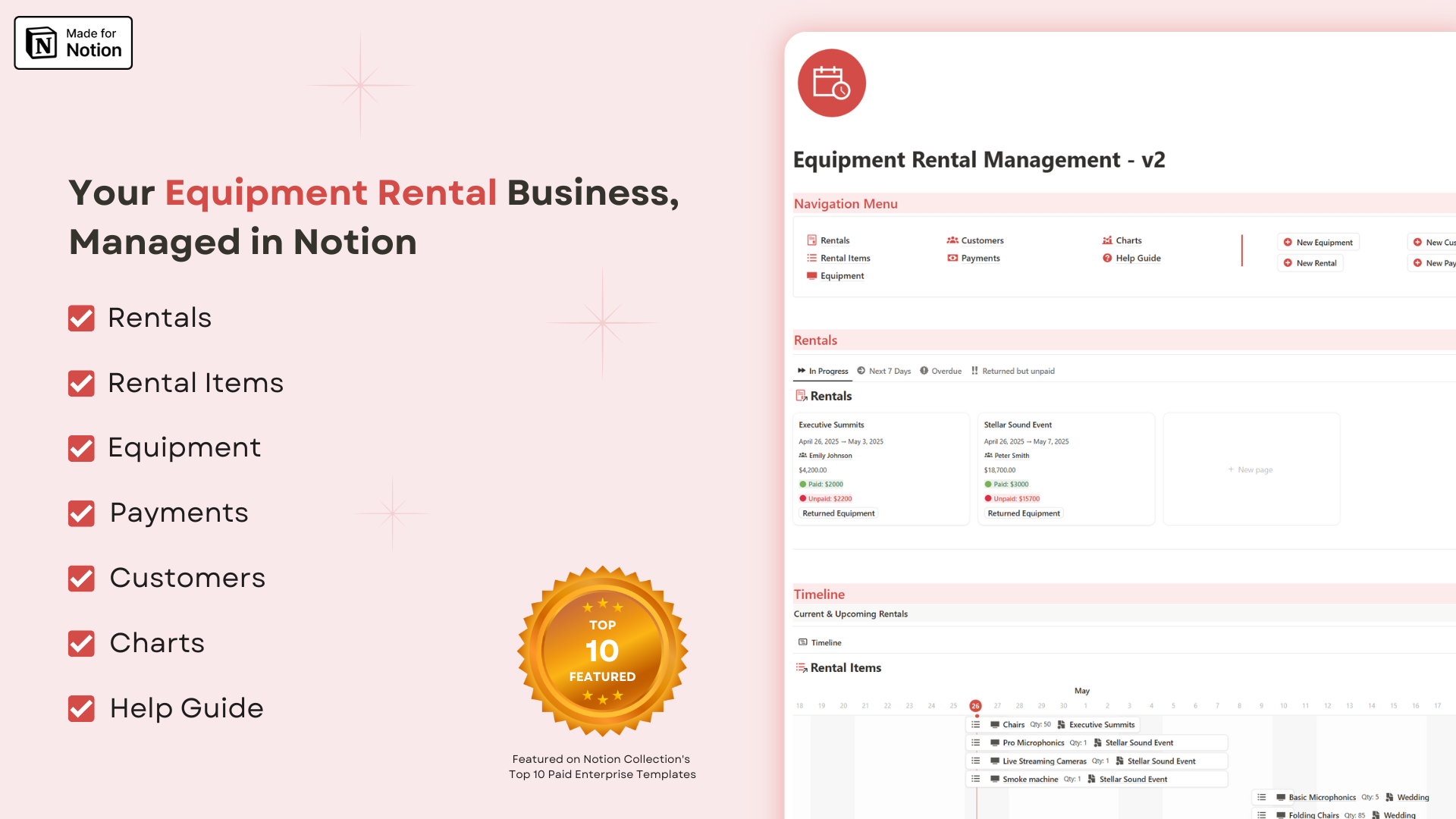Open Customers via its people icon

(x=952, y=240)
